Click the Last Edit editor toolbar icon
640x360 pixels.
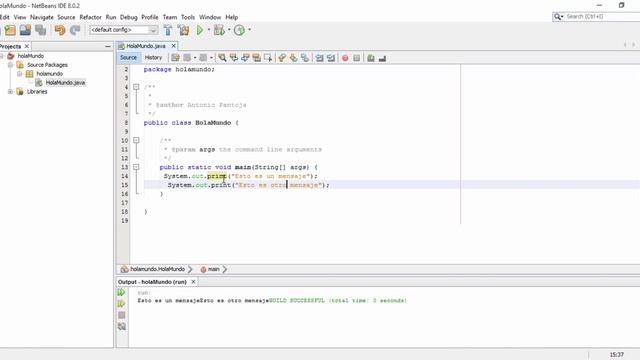point(175,58)
